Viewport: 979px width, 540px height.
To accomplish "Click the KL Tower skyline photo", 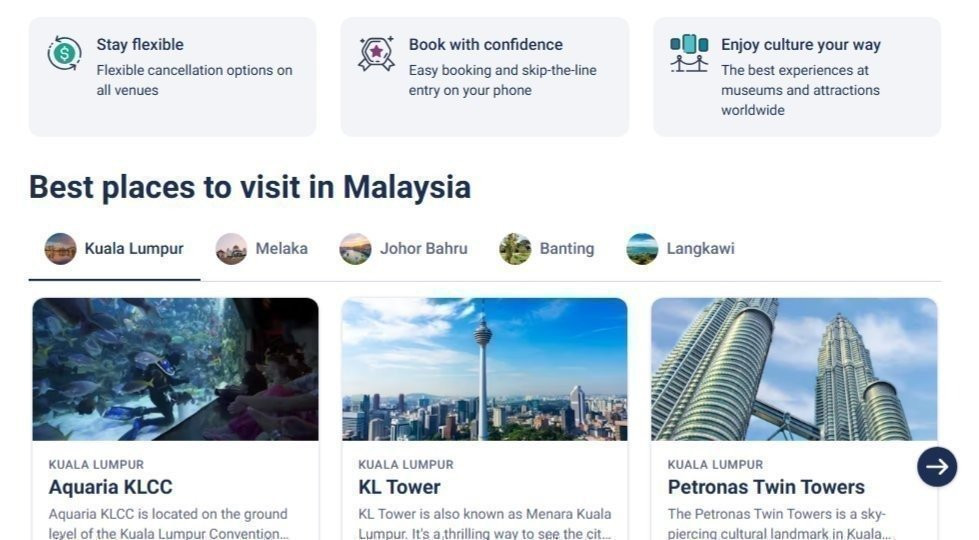I will (x=485, y=369).
